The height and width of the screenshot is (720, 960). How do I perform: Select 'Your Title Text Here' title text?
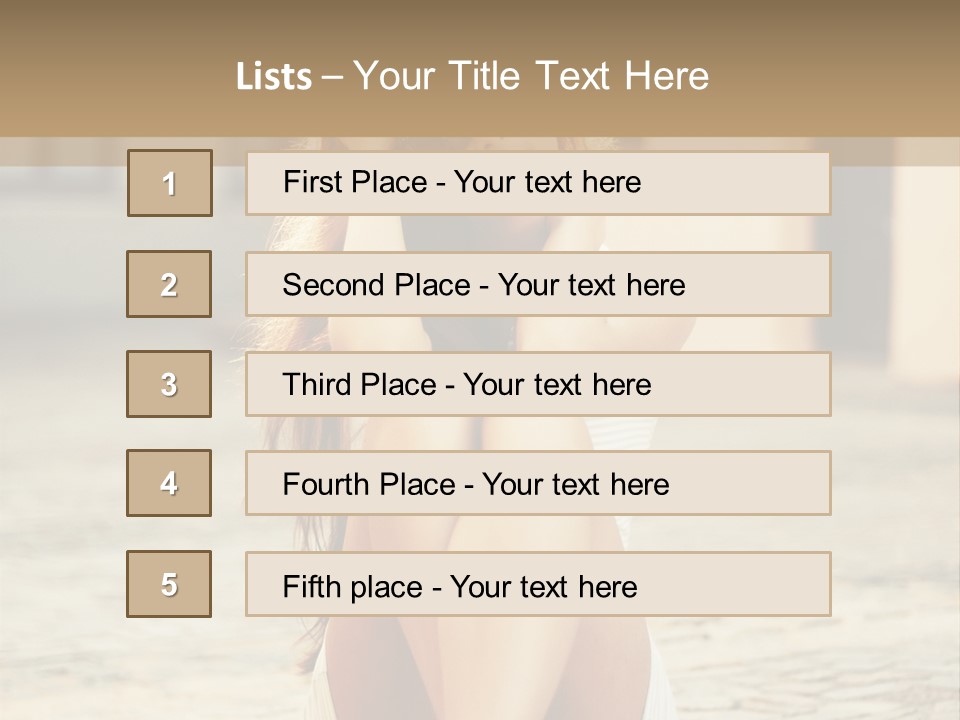point(530,76)
